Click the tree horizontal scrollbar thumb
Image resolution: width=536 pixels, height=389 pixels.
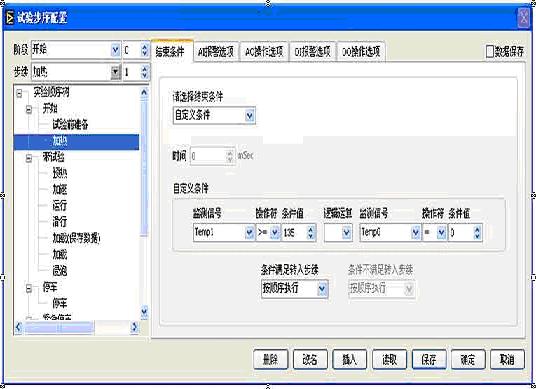(59, 328)
